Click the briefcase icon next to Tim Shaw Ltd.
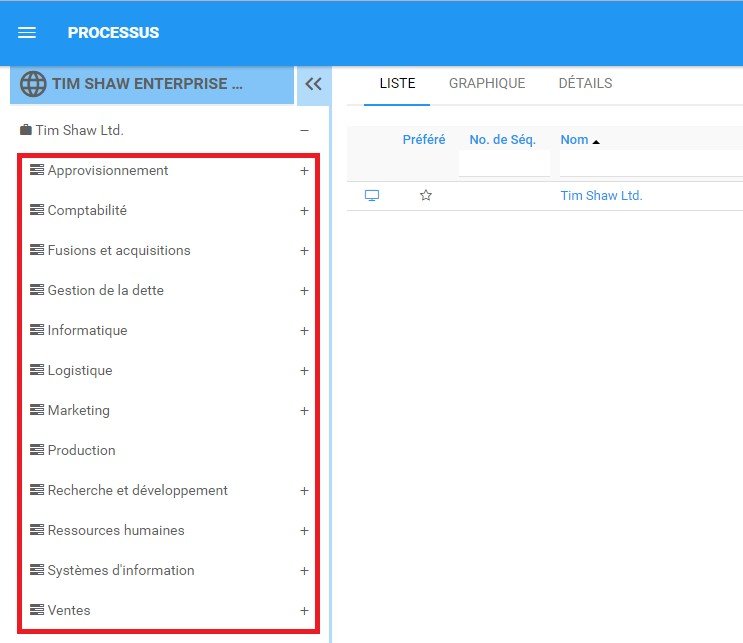 (x=26, y=130)
